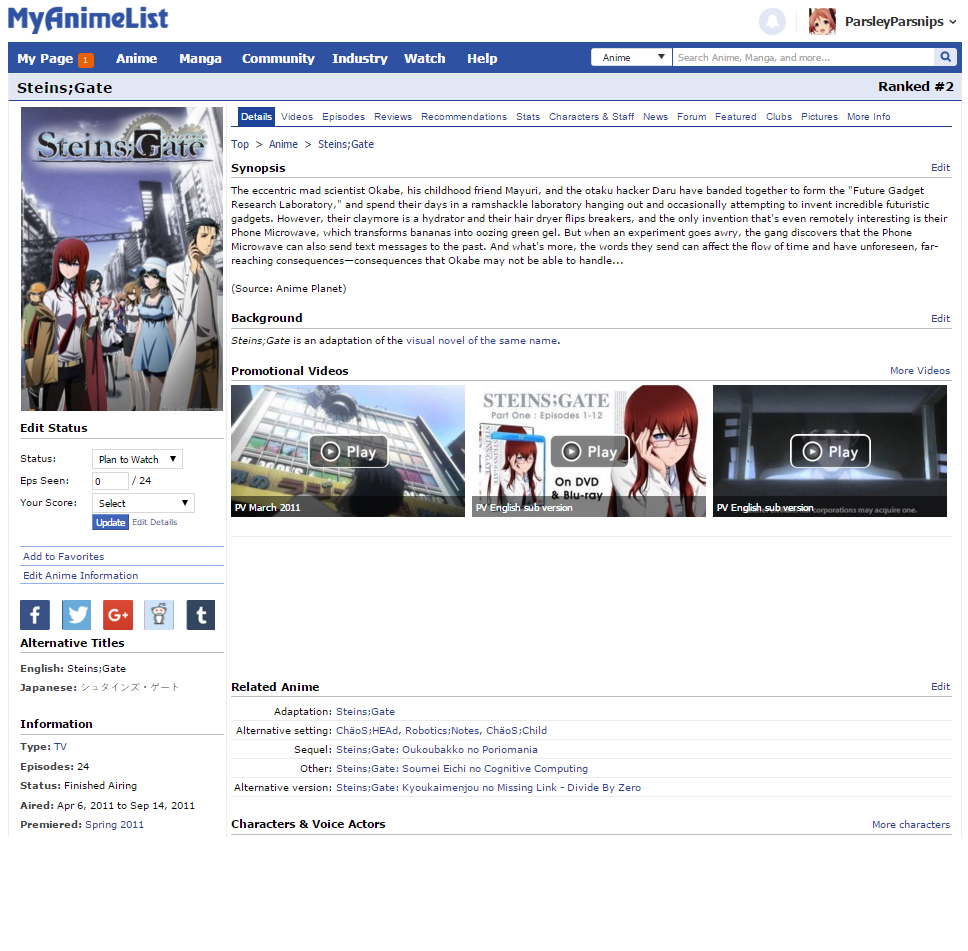The width and height of the screenshot is (968, 951).
Task: Open the Steins;Gate adaptation link
Action: point(365,712)
